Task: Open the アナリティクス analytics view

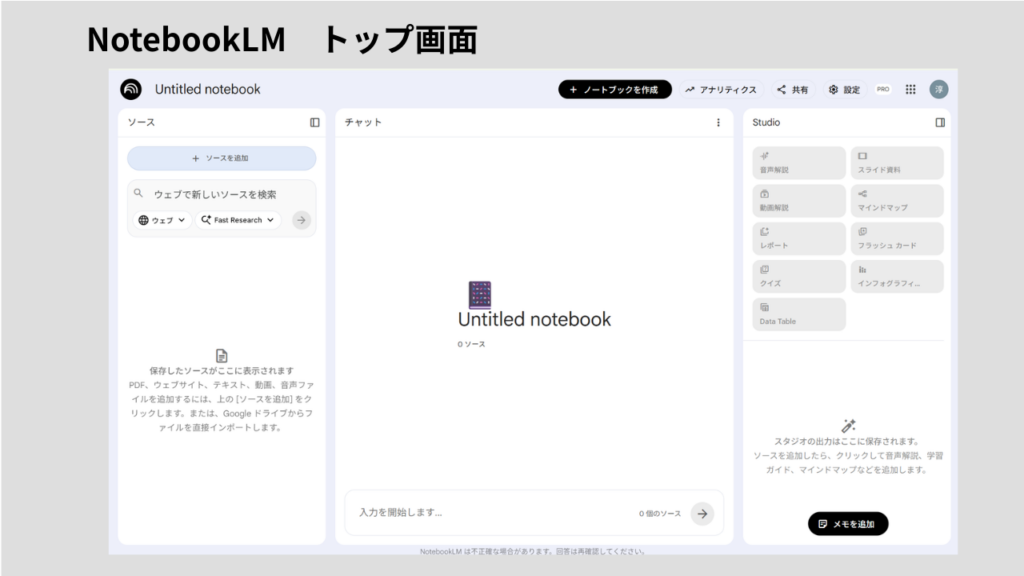Action: coord(722,89)
